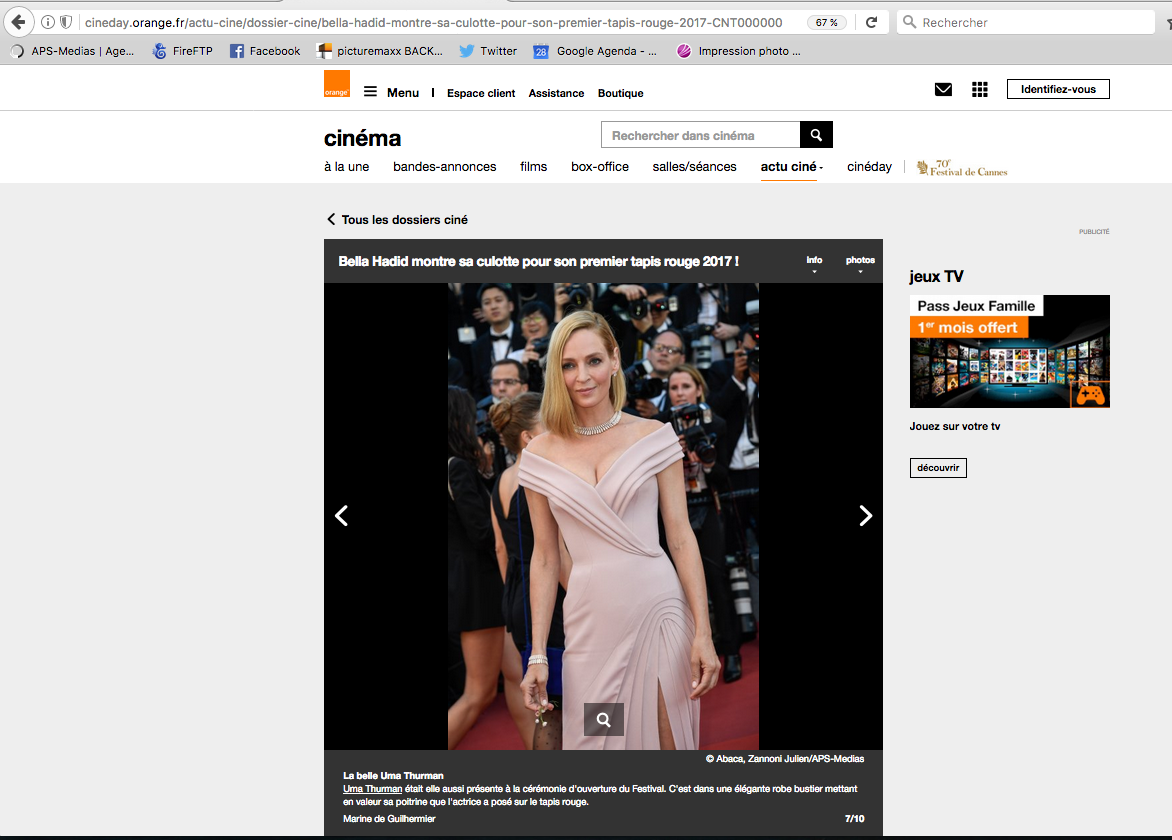Open the hamburger Menu
1172x840 pixels.
point(391,92)
